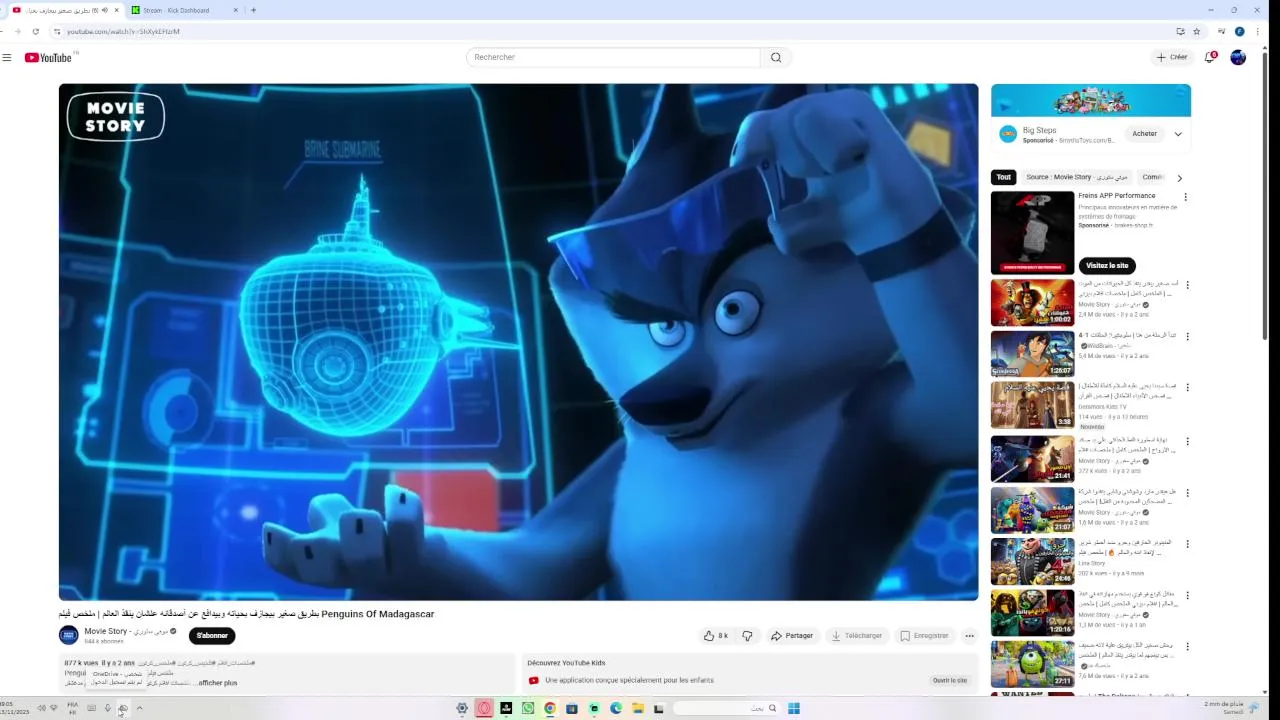Reload the page

coord(35,31)
